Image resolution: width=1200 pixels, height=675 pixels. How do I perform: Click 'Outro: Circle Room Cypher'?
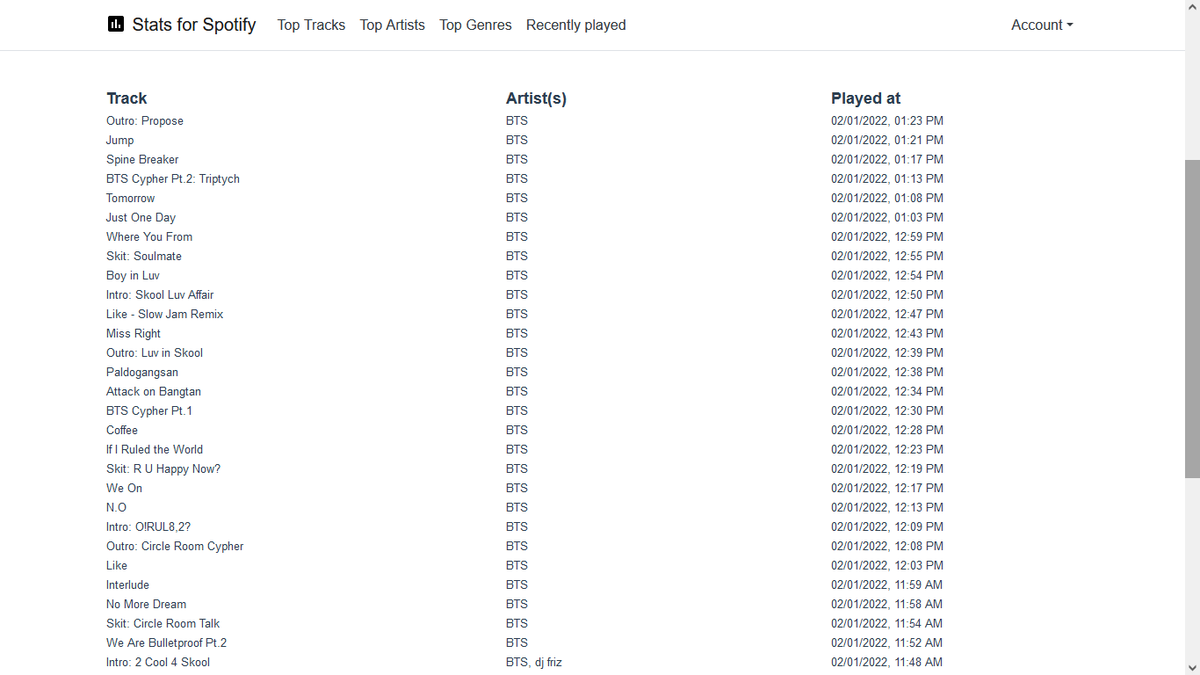coord(175,546)
